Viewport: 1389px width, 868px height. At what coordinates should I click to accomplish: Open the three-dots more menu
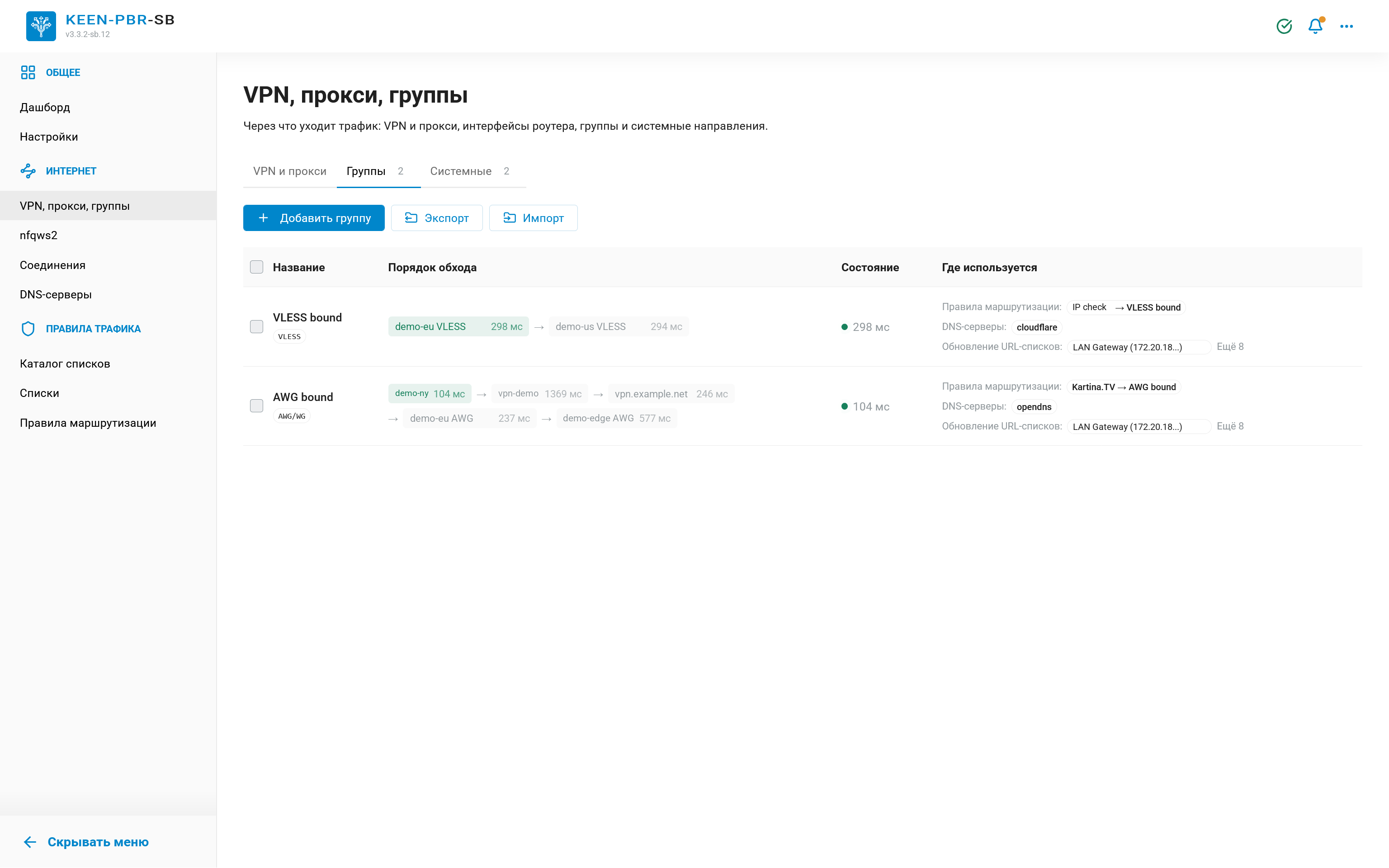coord(1346,26)
